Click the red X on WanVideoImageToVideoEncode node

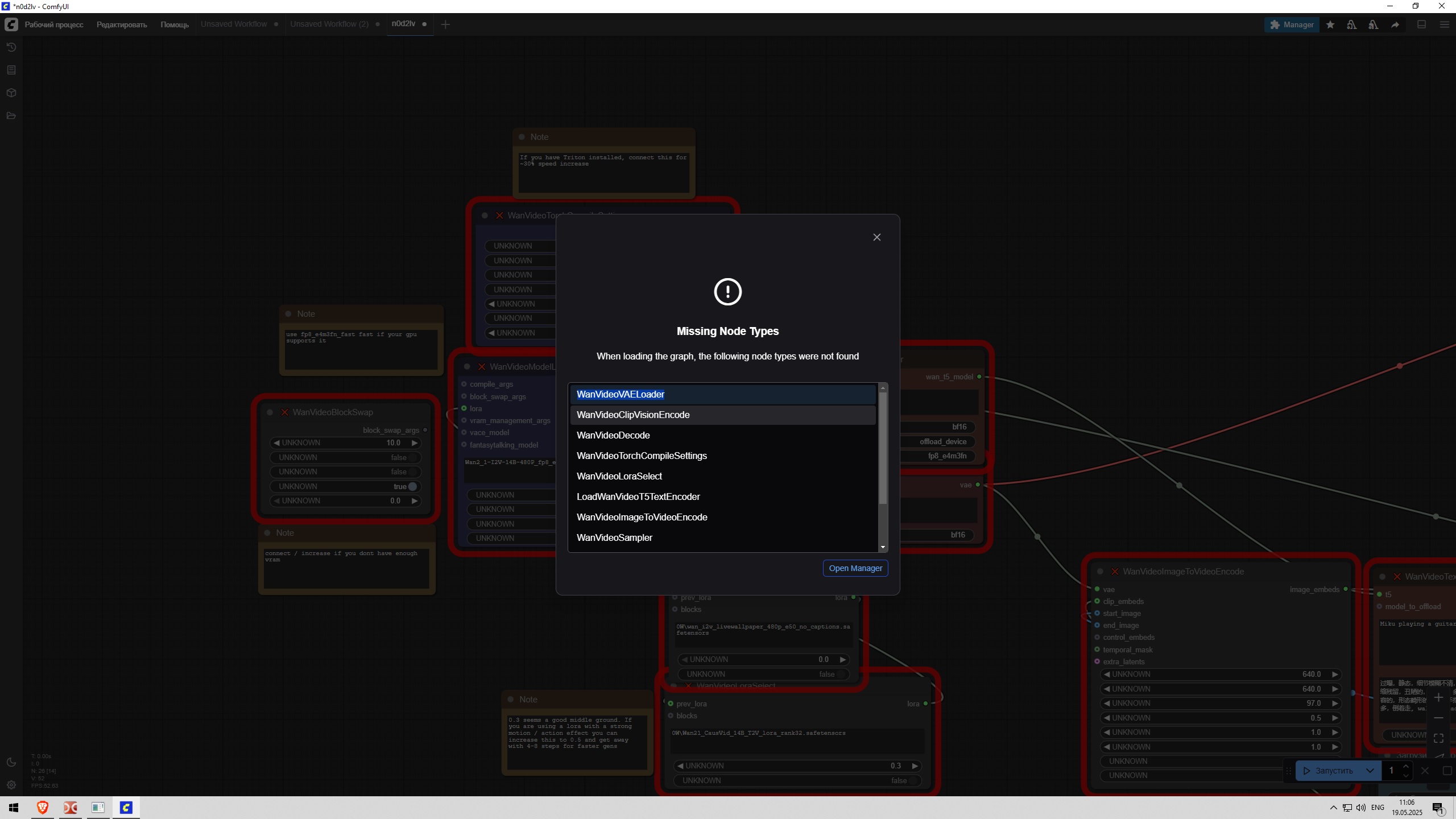pyautogui.click(x=1115, y=572)
